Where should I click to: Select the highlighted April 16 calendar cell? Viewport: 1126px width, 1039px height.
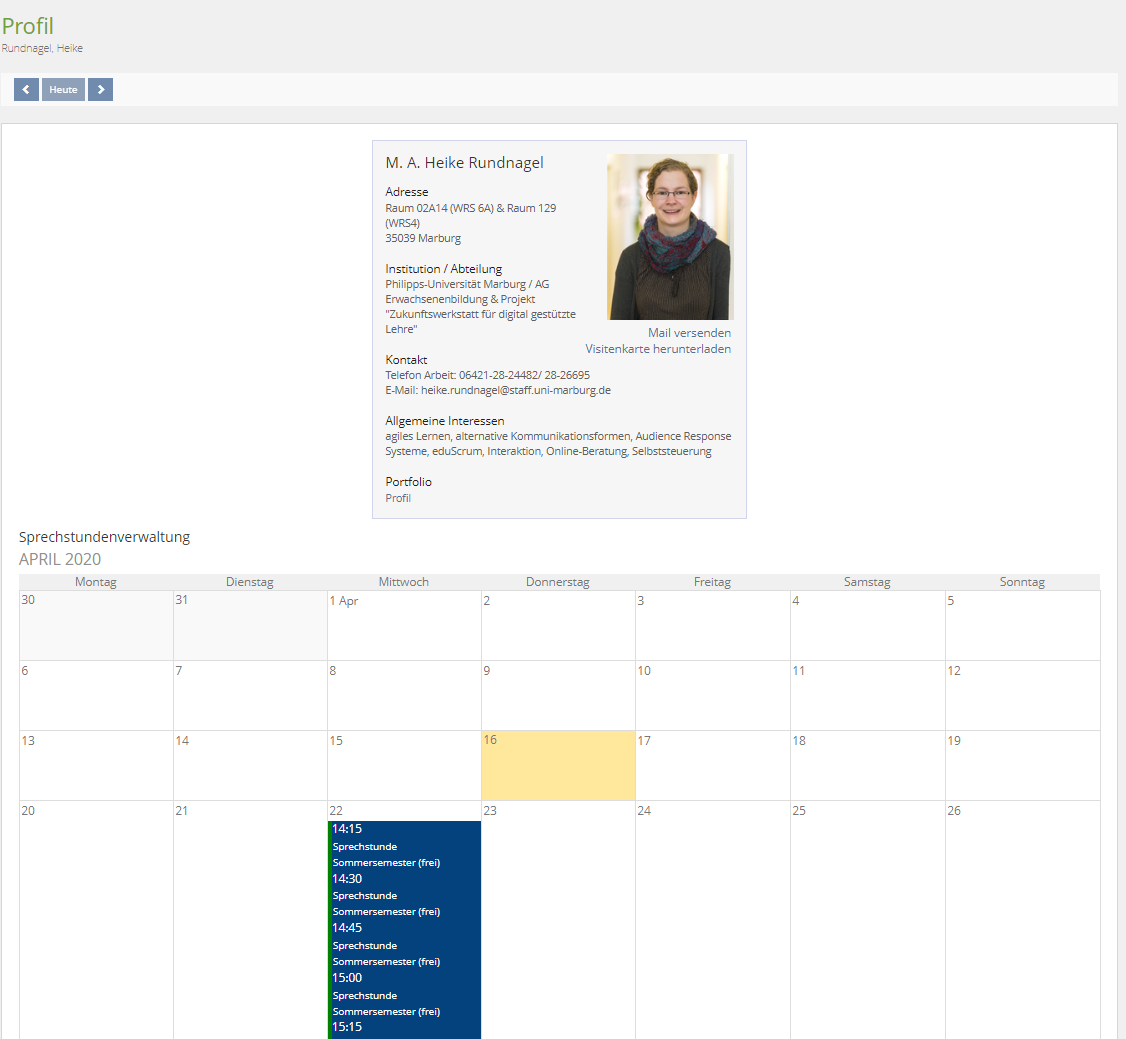coord(557,765)
